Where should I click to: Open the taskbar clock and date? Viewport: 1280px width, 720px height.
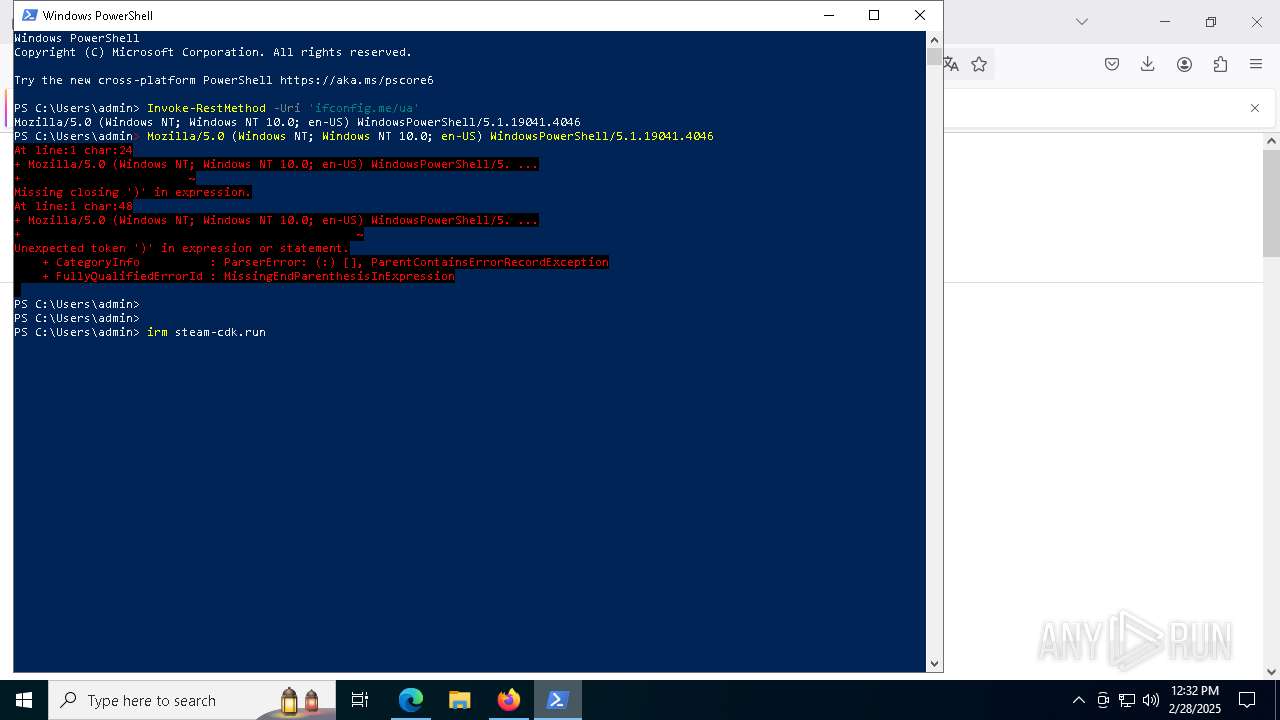(x=1195, y=700)
